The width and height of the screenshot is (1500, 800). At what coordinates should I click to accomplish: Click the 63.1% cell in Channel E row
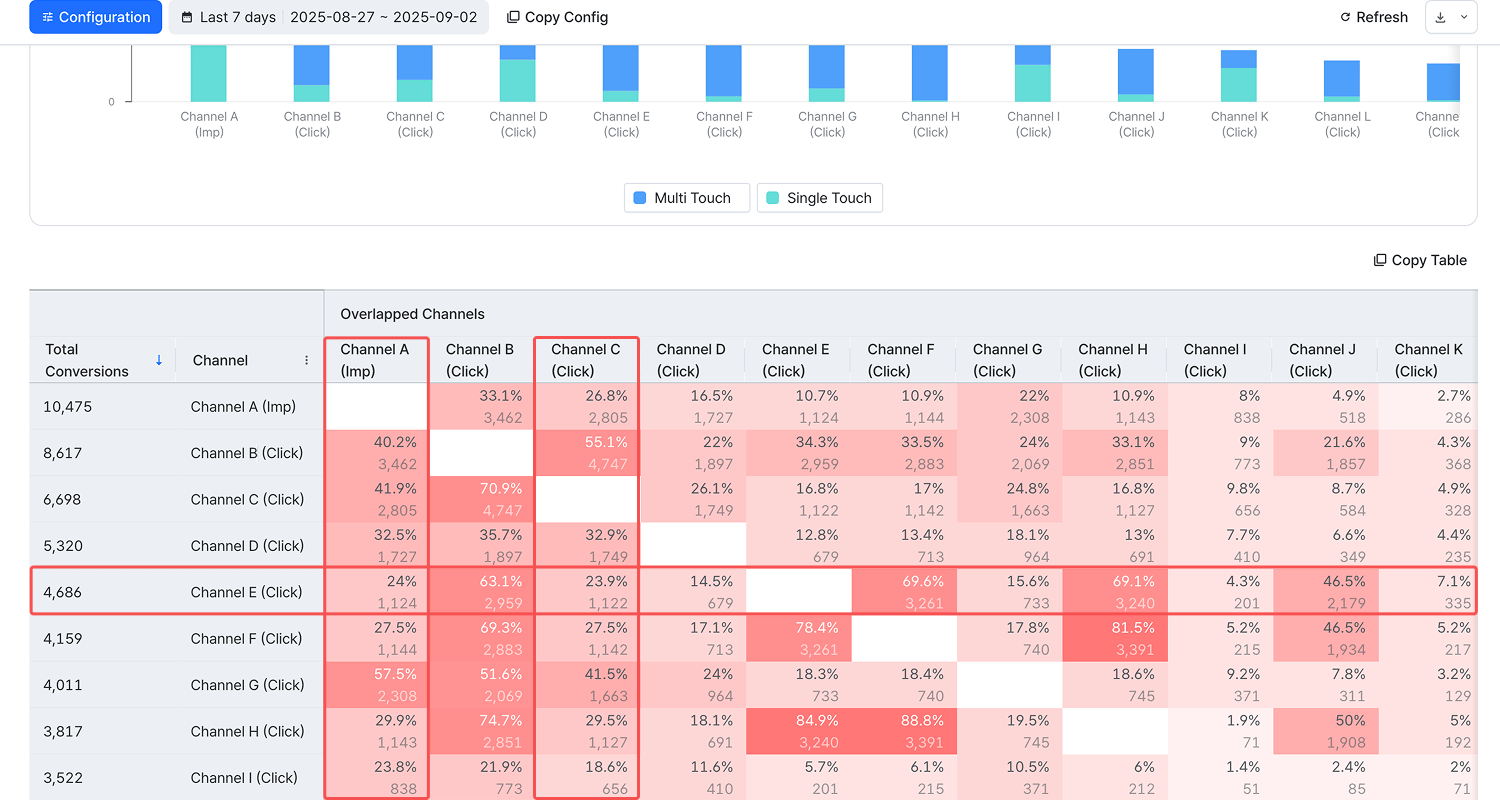pyautogui.click(x=482, y=592)
